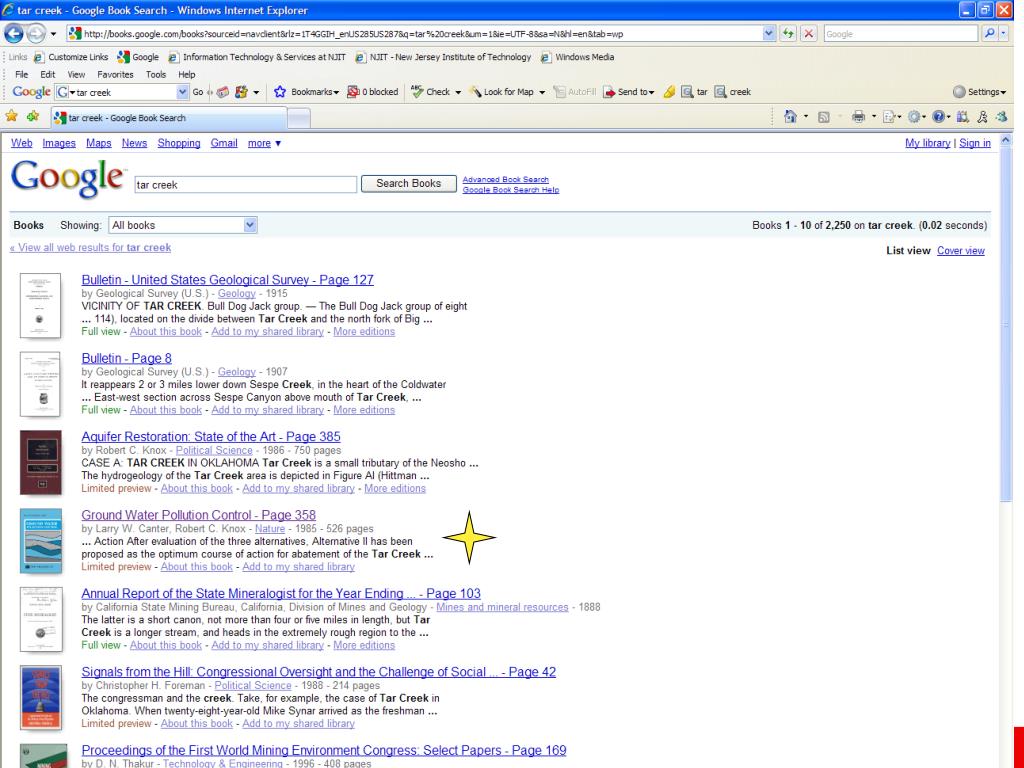Expand the Check dropdown arrow
The width and height of the screenshot is (1024, 768).
point(458,93)
